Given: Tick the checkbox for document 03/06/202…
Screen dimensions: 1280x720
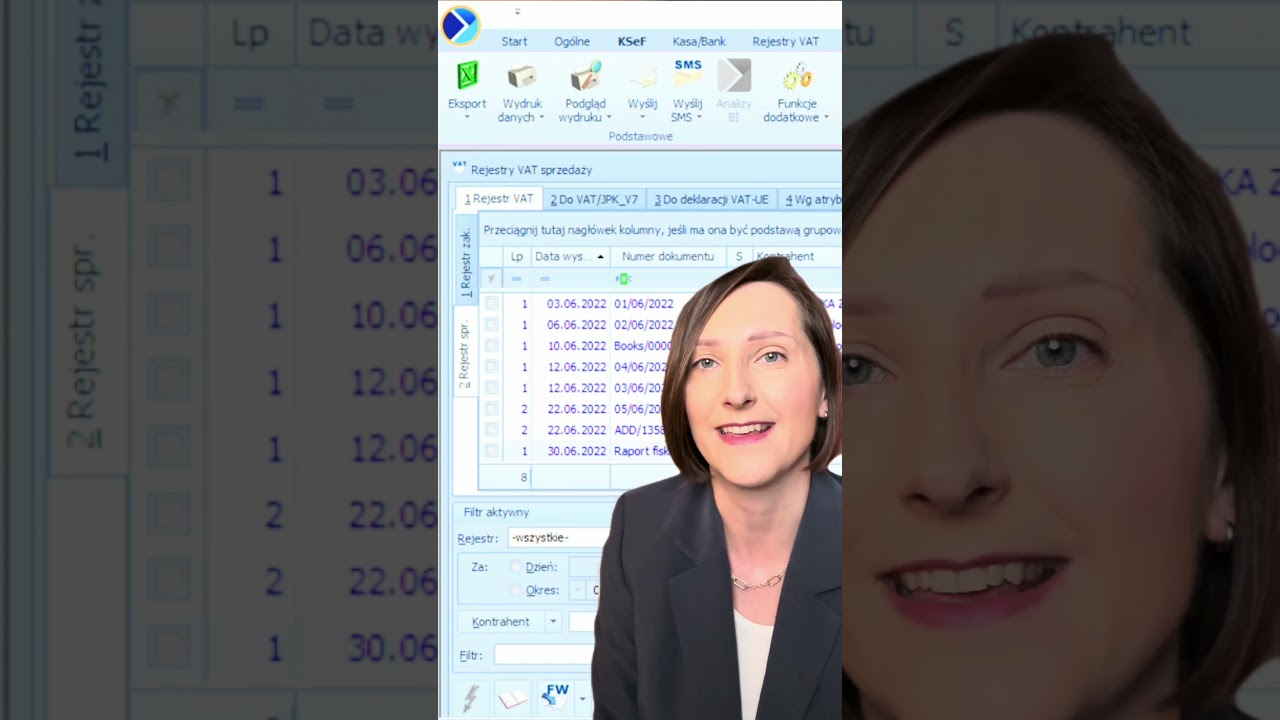Looking at the screenshot, I should coord(491,387).
